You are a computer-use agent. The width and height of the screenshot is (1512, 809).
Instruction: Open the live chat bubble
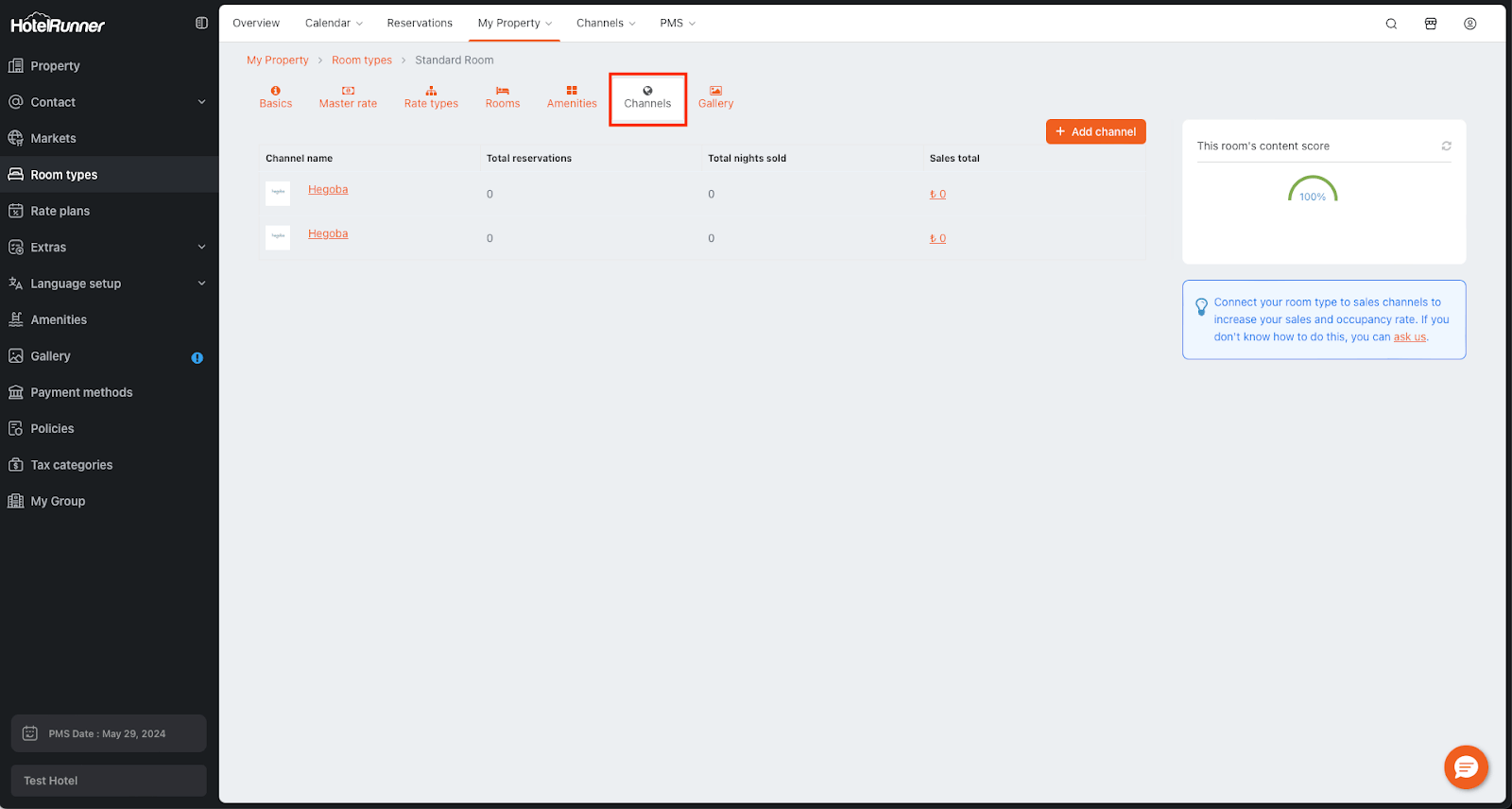click(1466, 766)
